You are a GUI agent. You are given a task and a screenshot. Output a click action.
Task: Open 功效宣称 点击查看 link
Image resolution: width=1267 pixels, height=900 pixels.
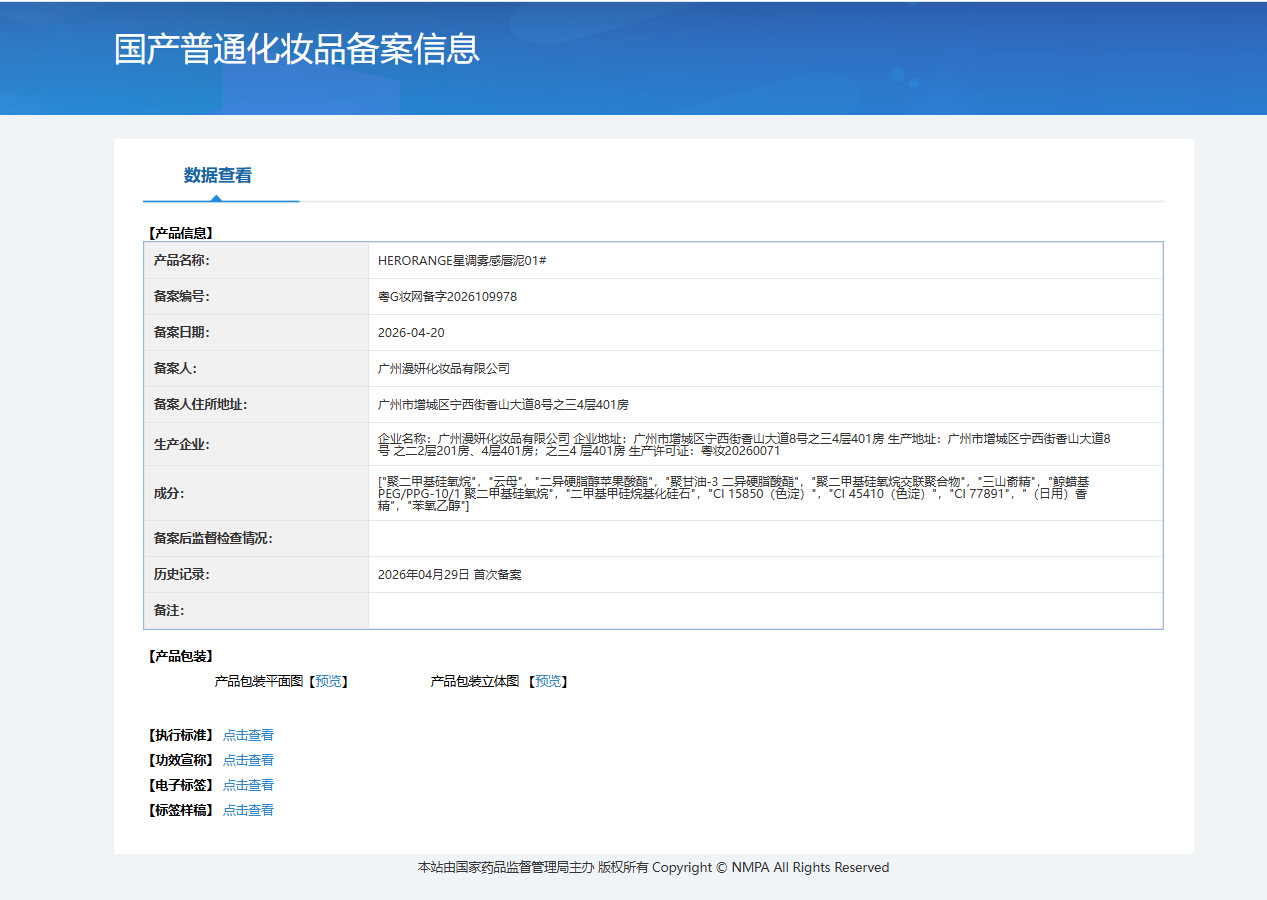pyautogui.click(x=248, y=760)
